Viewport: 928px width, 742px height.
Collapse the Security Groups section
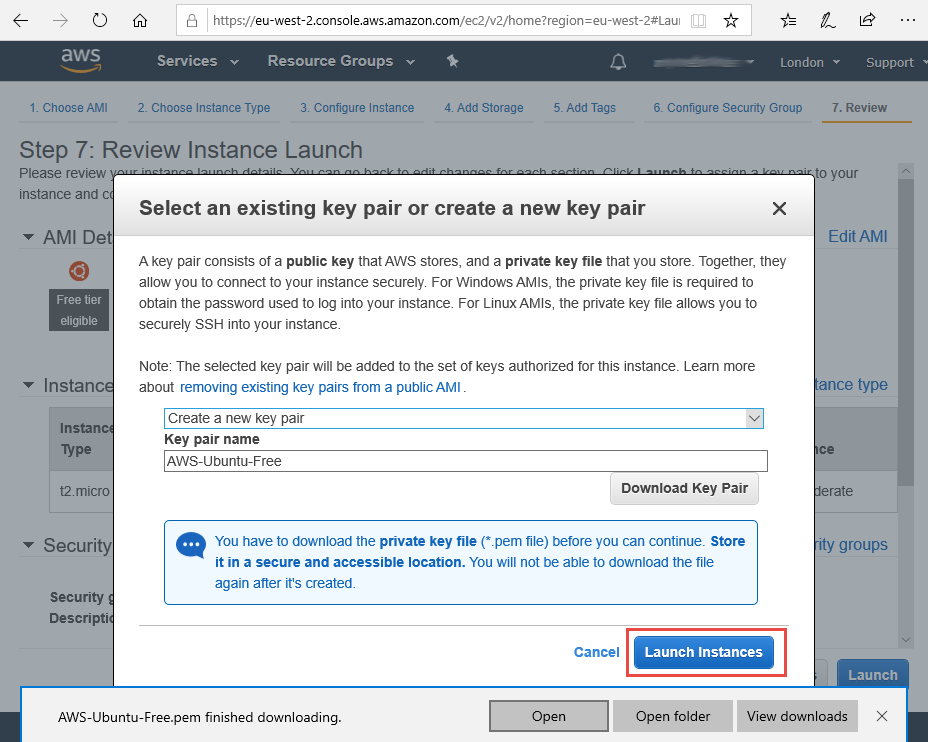28,545
